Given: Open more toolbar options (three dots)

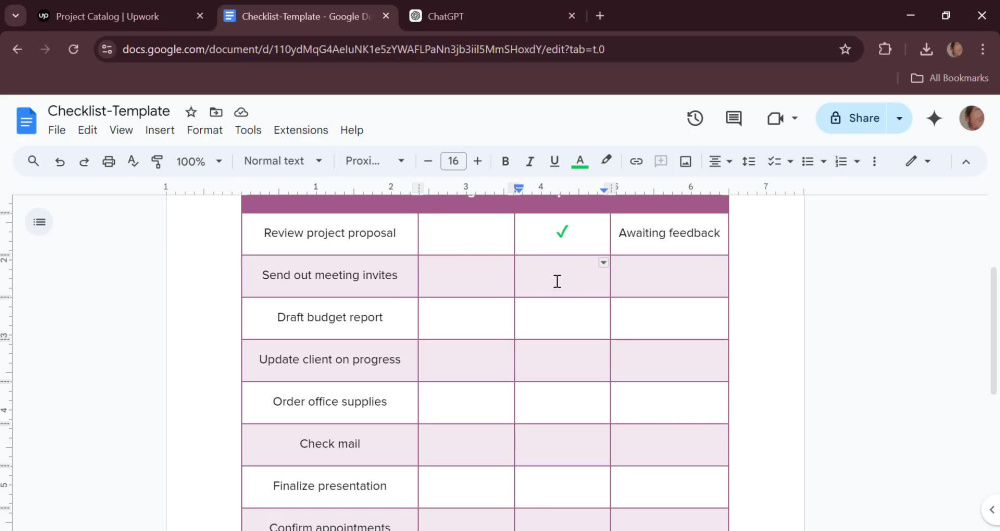Looking at the screenshot, I should 874,161.
